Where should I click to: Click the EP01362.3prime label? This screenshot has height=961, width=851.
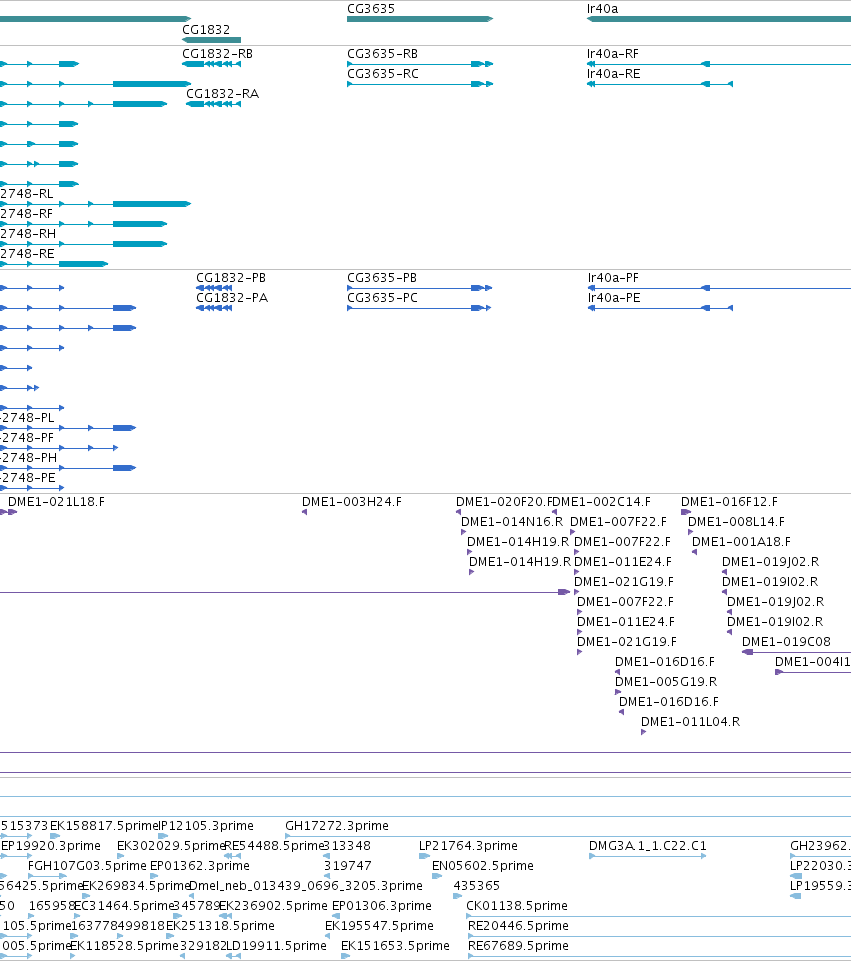(200, 866)
